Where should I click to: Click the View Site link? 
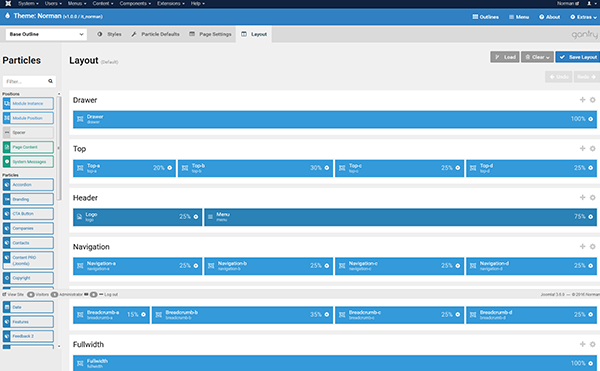tap(13, 295)
